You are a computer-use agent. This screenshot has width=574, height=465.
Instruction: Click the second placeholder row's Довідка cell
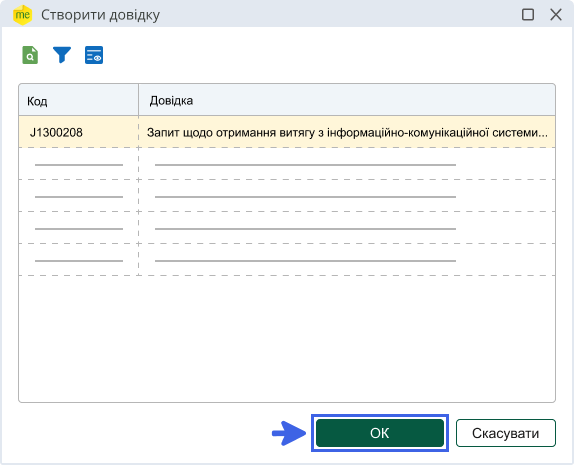(347, 196)
